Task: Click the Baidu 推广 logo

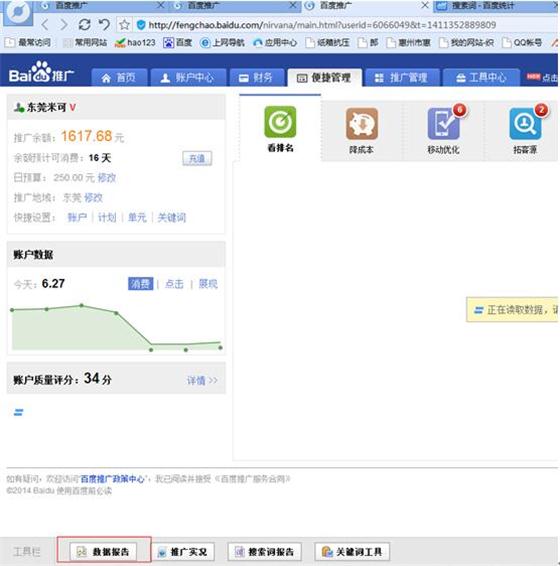Action: [41, 73]
